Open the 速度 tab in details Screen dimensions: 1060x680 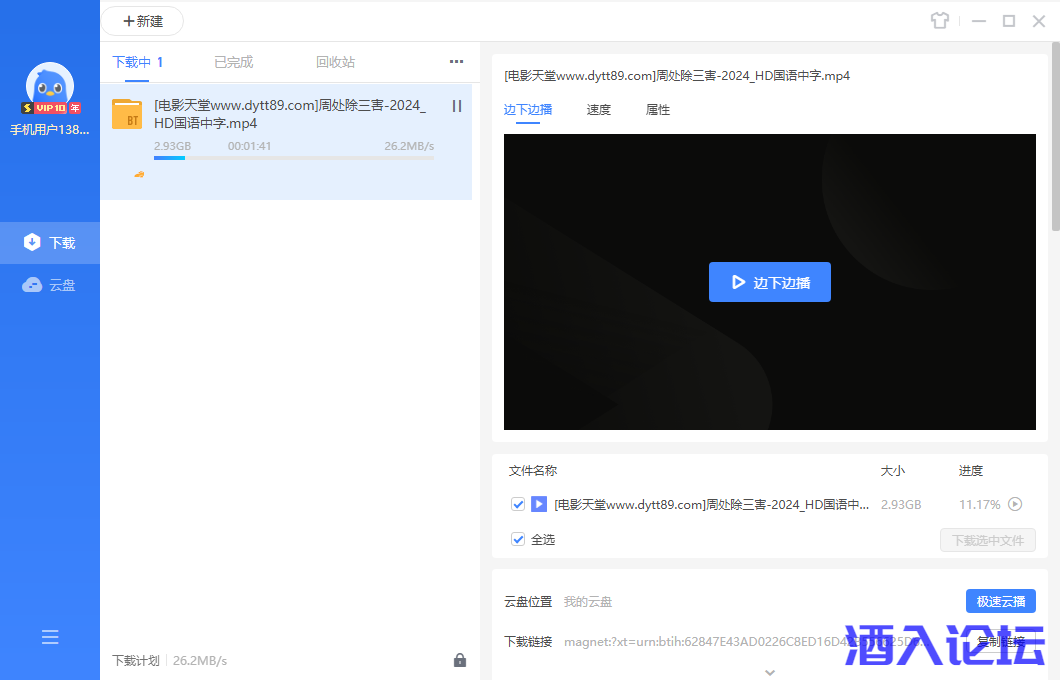(598, 110)
